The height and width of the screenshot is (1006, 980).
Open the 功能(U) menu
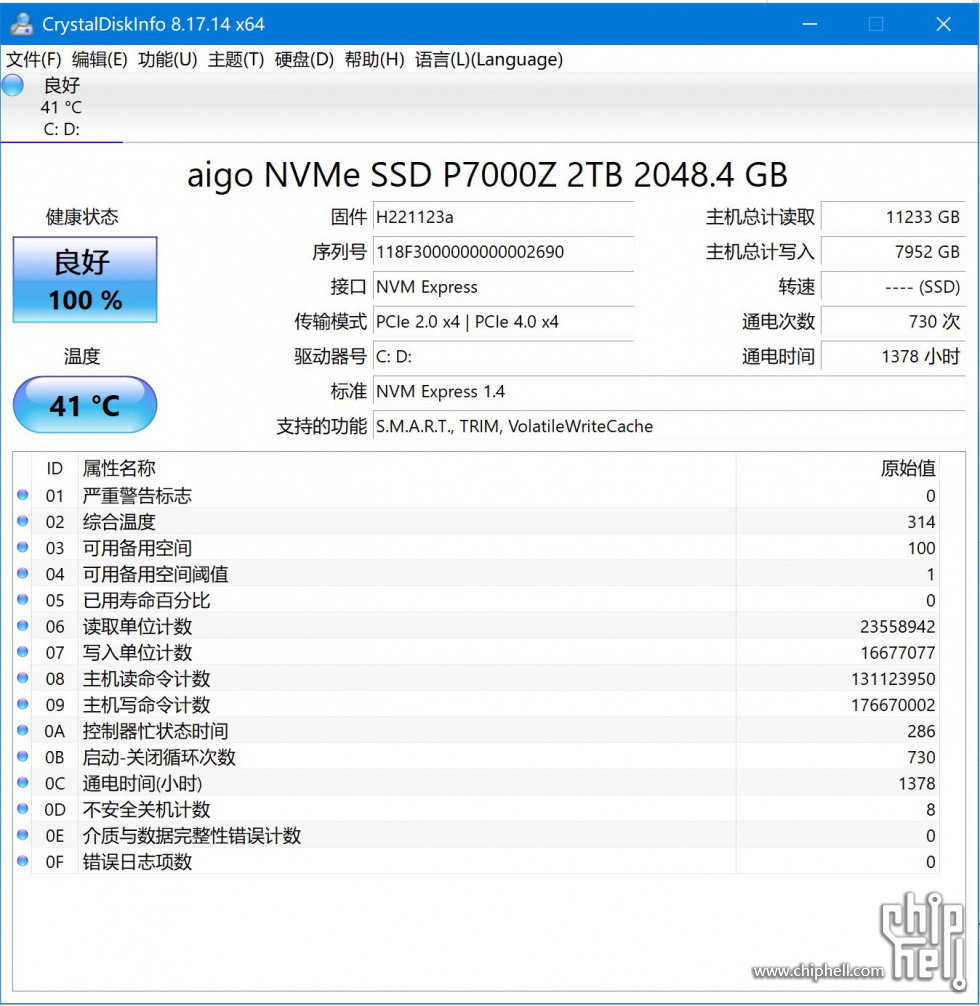168,60
